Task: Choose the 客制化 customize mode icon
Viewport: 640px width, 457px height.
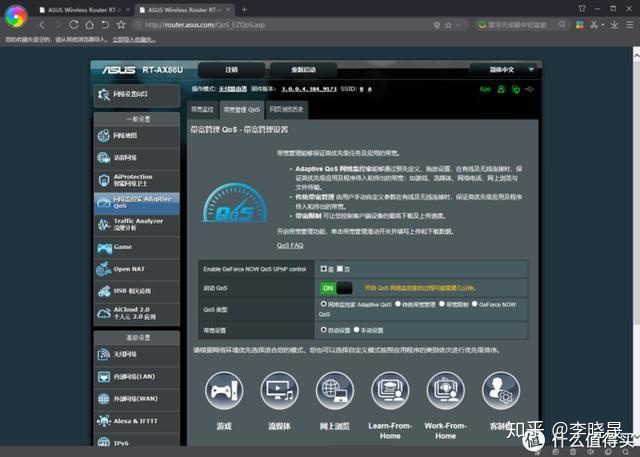Action: [501, 391]
